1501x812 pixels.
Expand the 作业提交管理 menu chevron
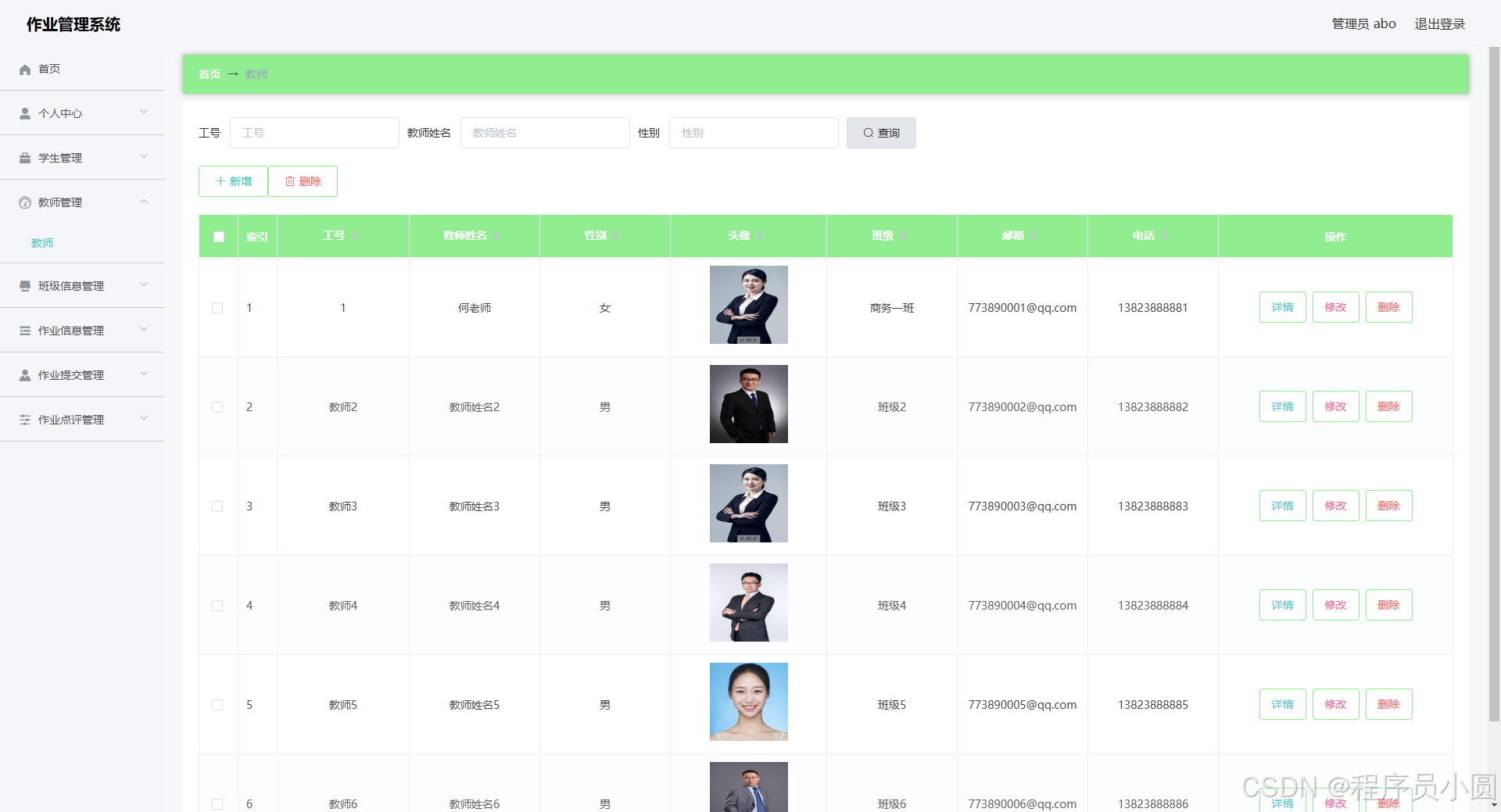coord(144,374)
